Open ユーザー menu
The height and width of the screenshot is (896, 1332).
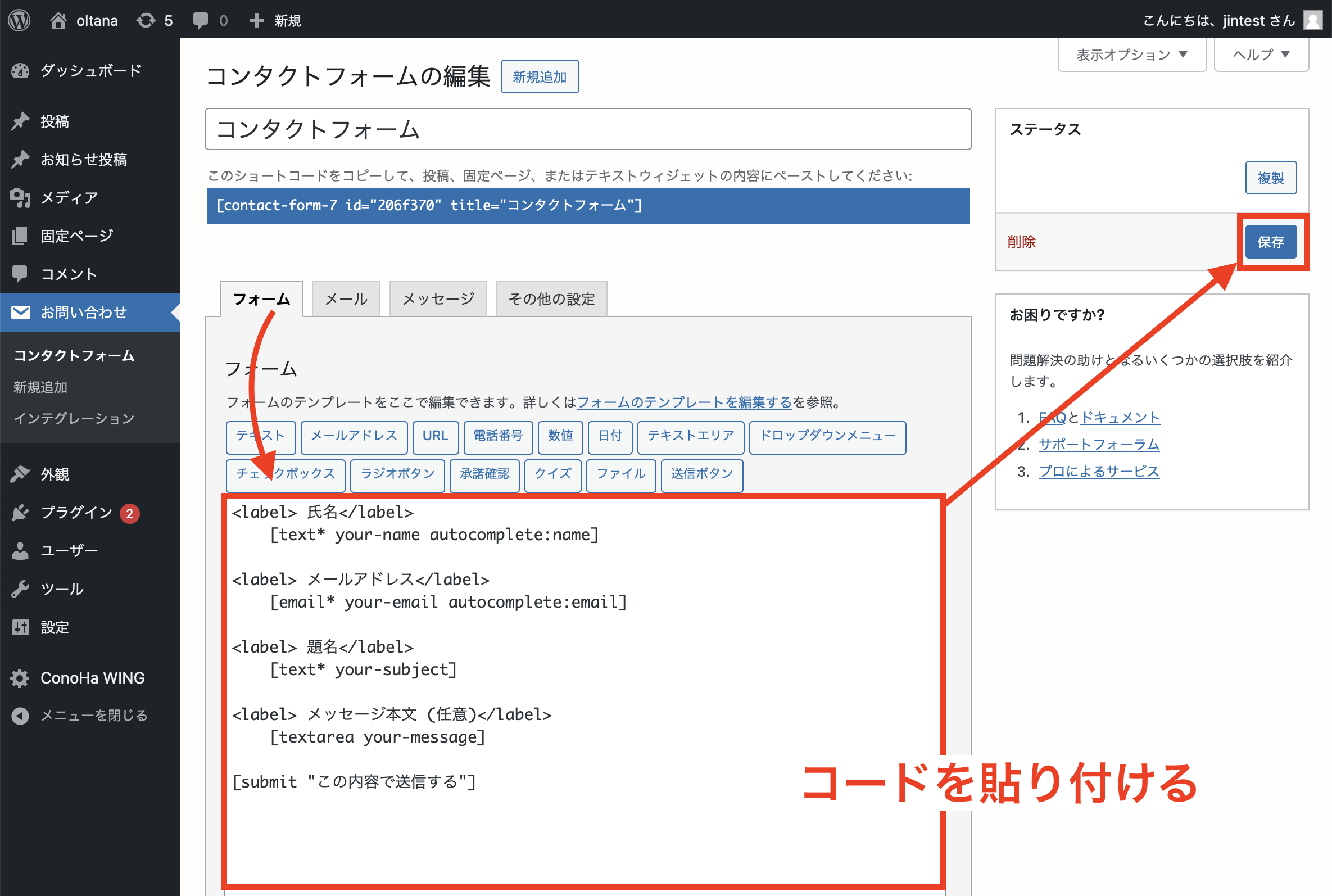pos(90,550)
